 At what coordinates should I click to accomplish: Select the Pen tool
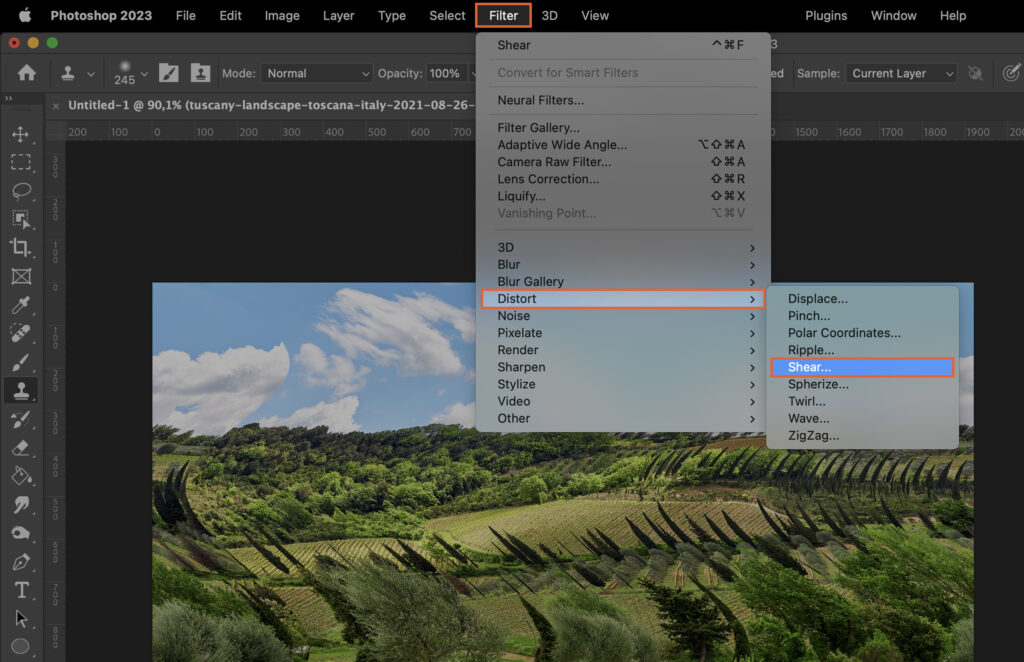click(x=22, y=562)
